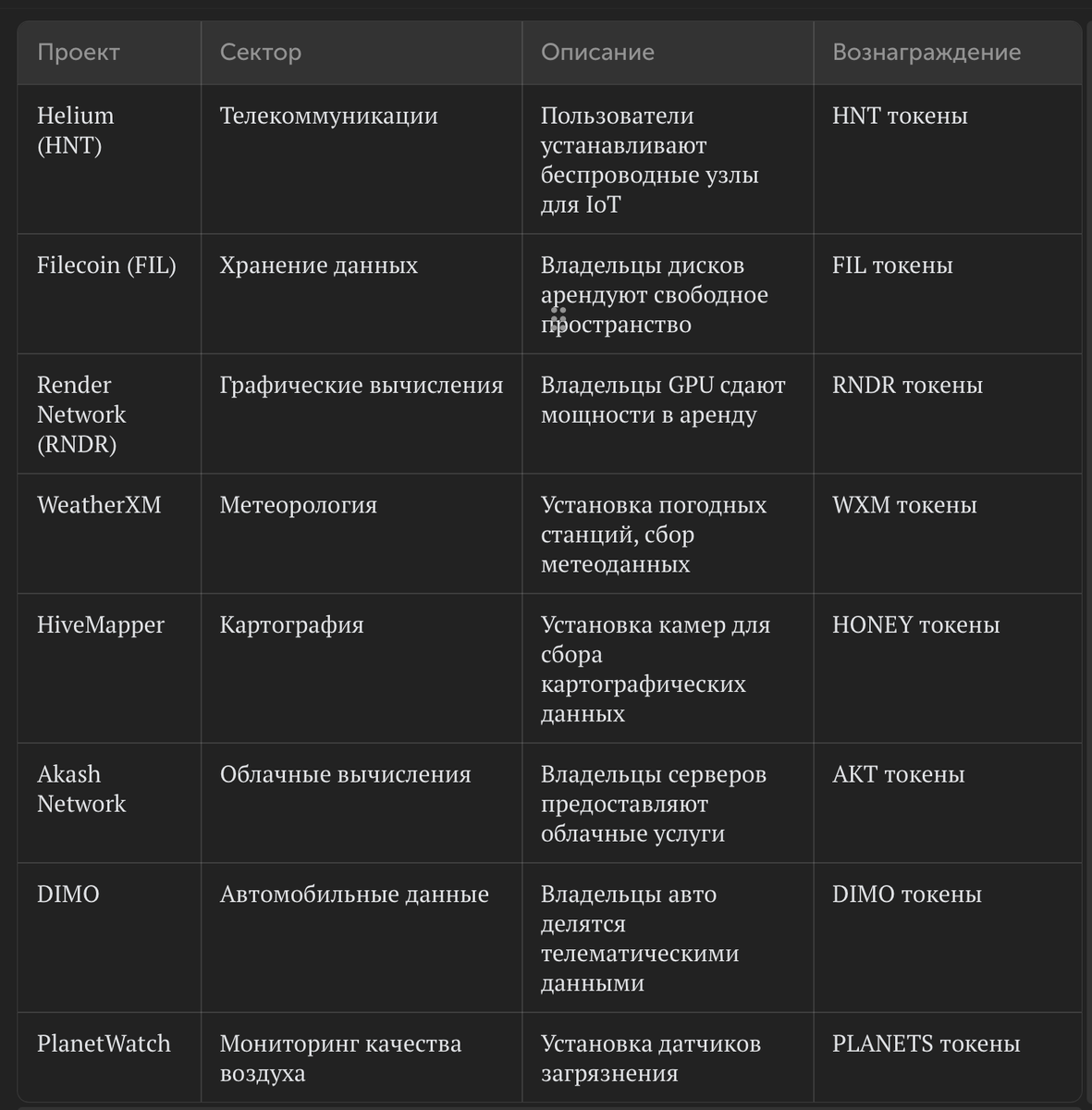Click the PLANETS токены reward cell
1092x1110 pixels.
[x=926, y=1044]
